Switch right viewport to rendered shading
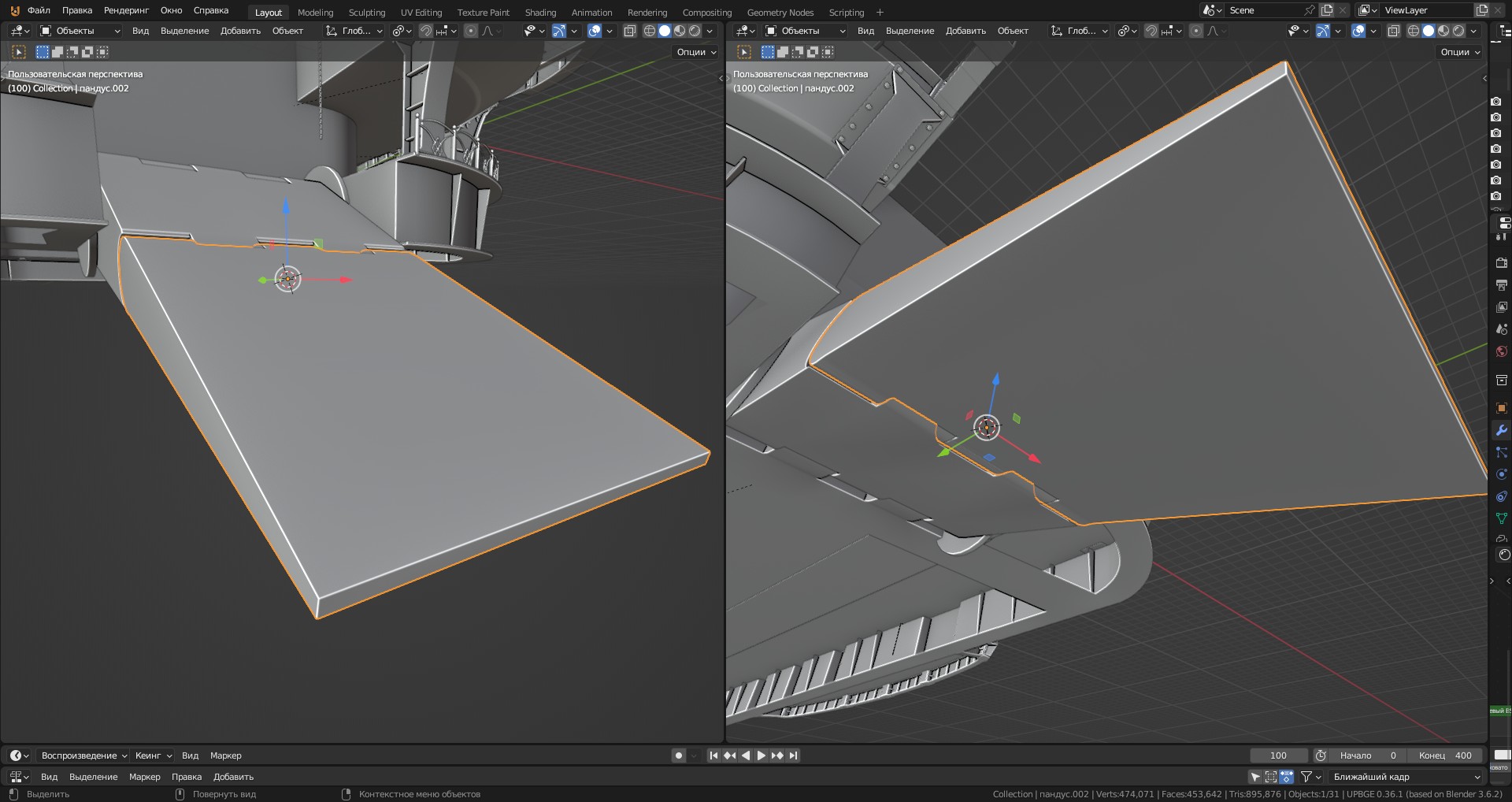Screen dimensions: 1512x802 pos(1458,31)
